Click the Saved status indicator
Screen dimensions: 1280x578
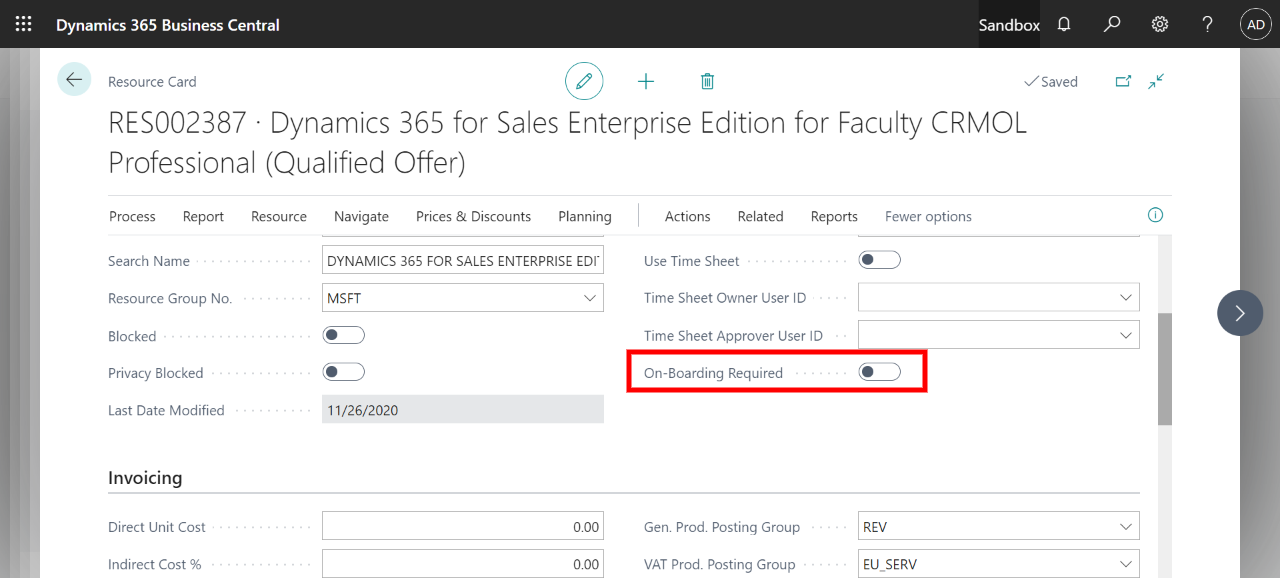click(x=1051, y=82)
